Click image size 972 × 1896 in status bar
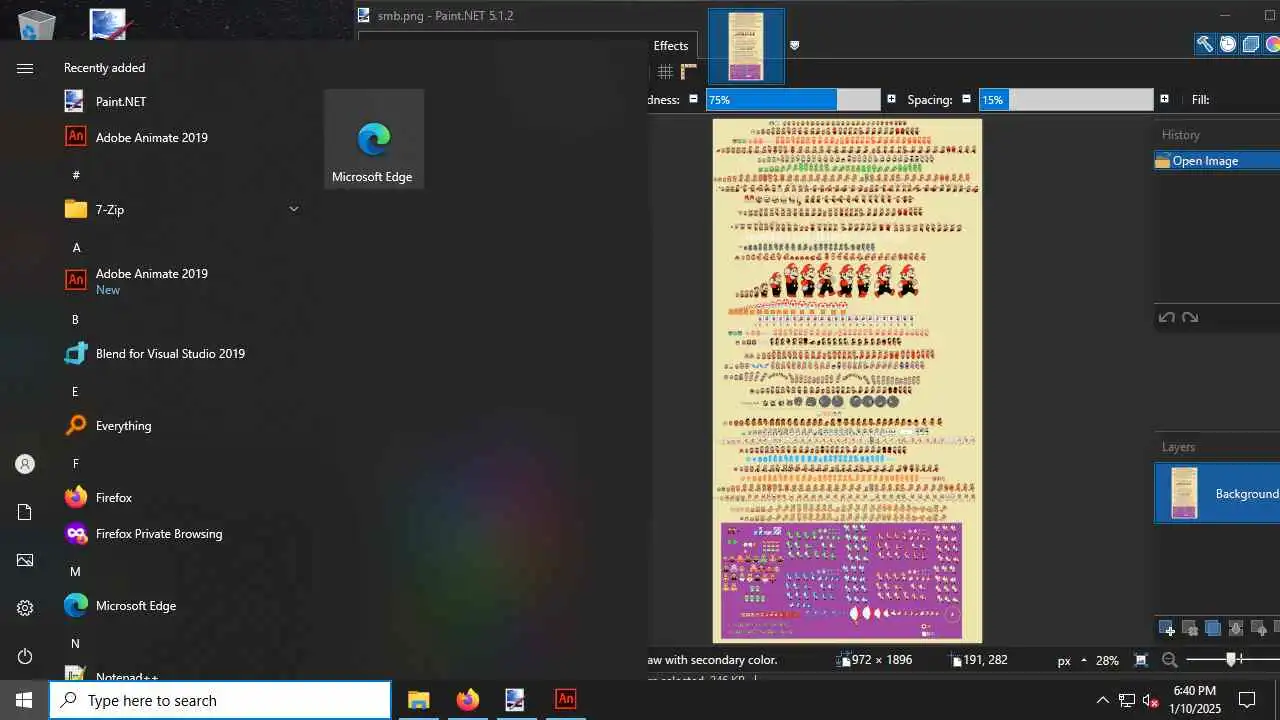The width and height of the screenshot is (1280, 720). [875, 660]
